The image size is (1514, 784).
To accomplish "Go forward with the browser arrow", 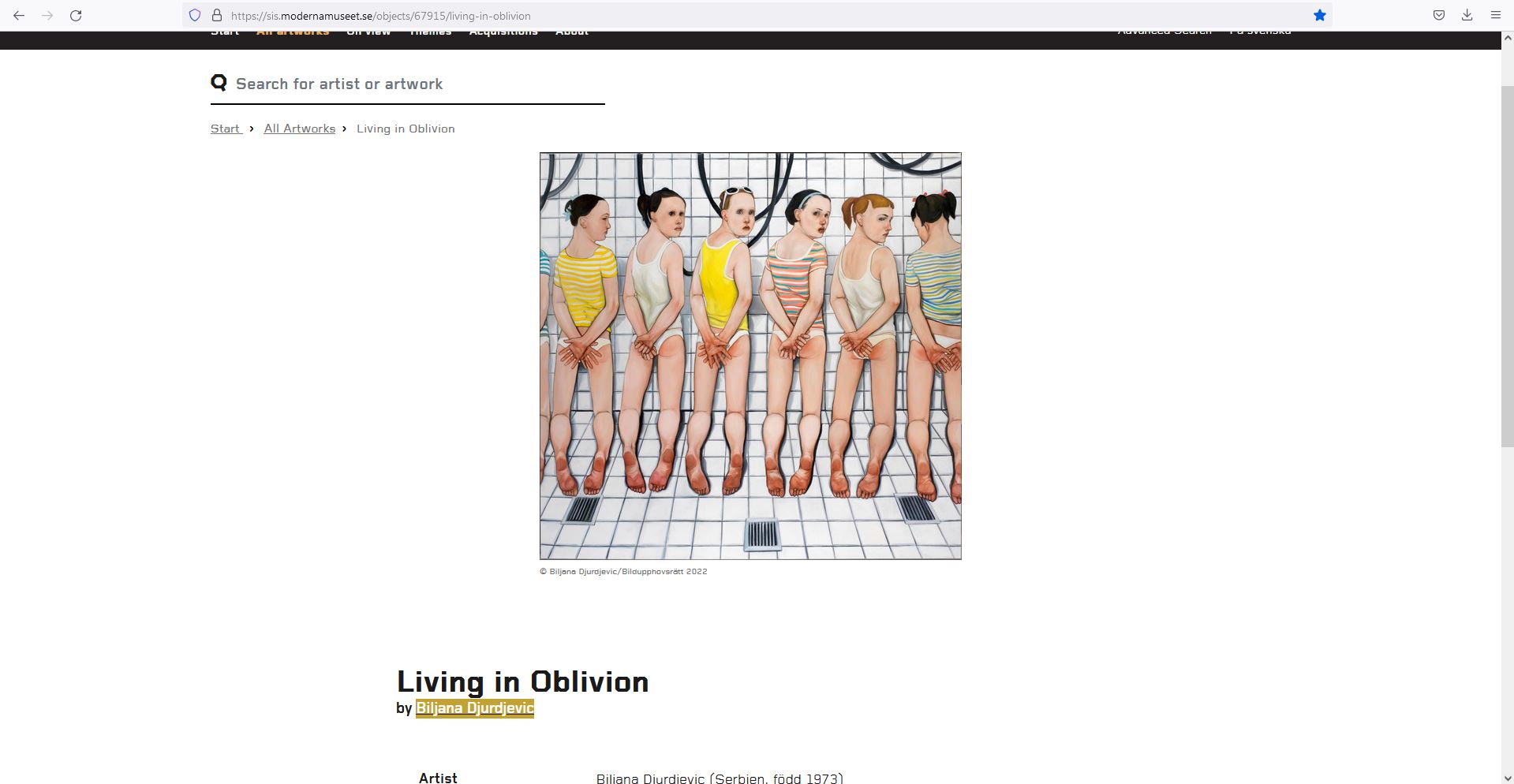I will (47, 15).
